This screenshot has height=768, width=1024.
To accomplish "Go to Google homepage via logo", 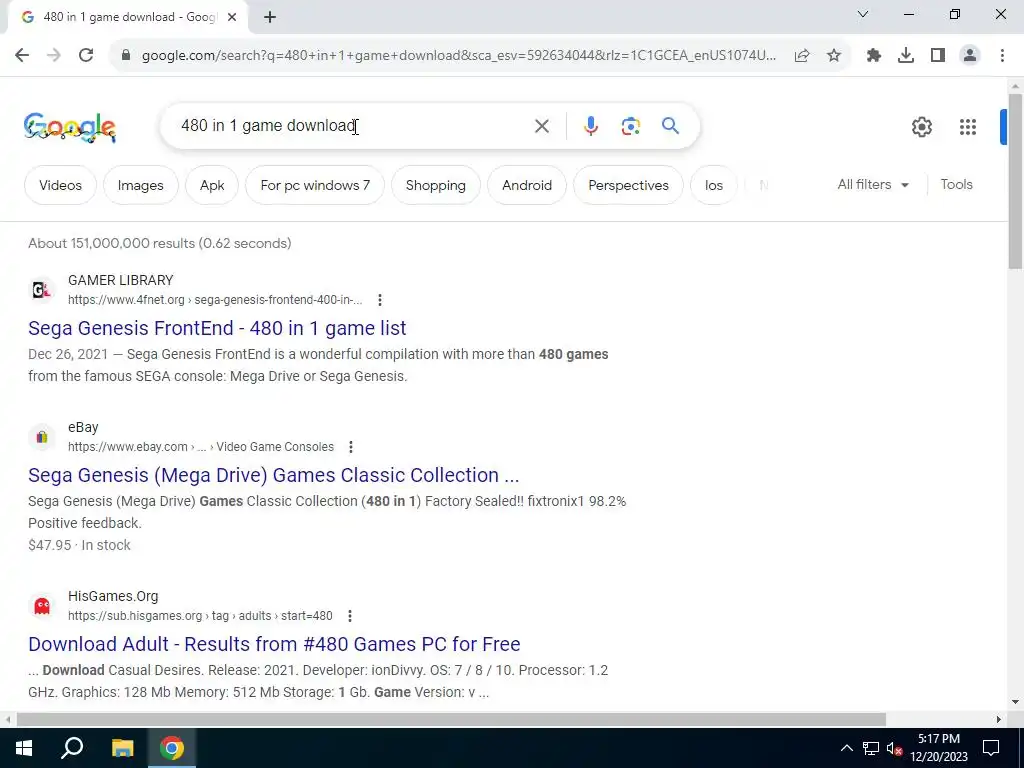I will [x=70, y=127].
